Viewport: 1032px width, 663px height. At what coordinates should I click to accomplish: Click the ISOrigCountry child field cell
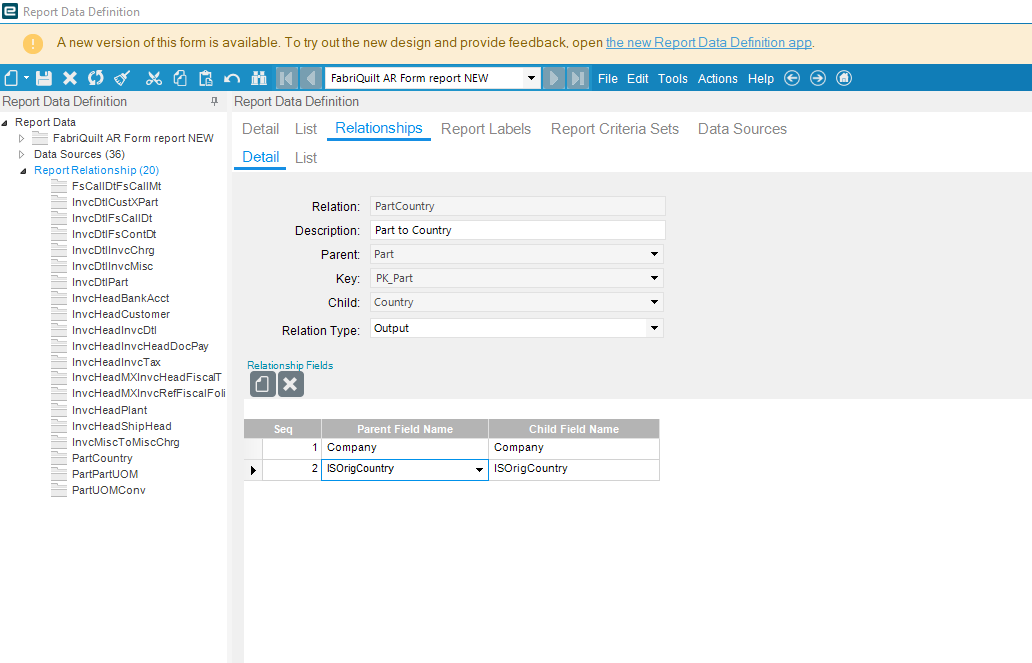click(574, 469)
